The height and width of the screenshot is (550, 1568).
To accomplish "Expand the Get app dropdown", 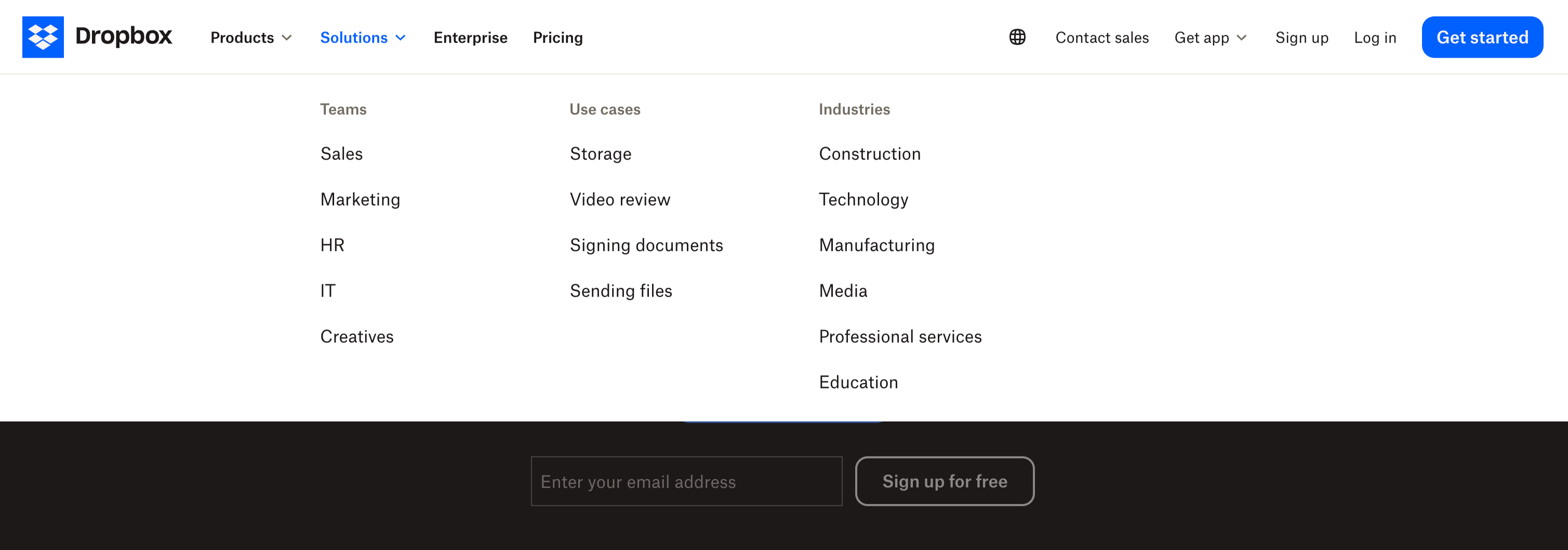I will tap(1210, 38).
